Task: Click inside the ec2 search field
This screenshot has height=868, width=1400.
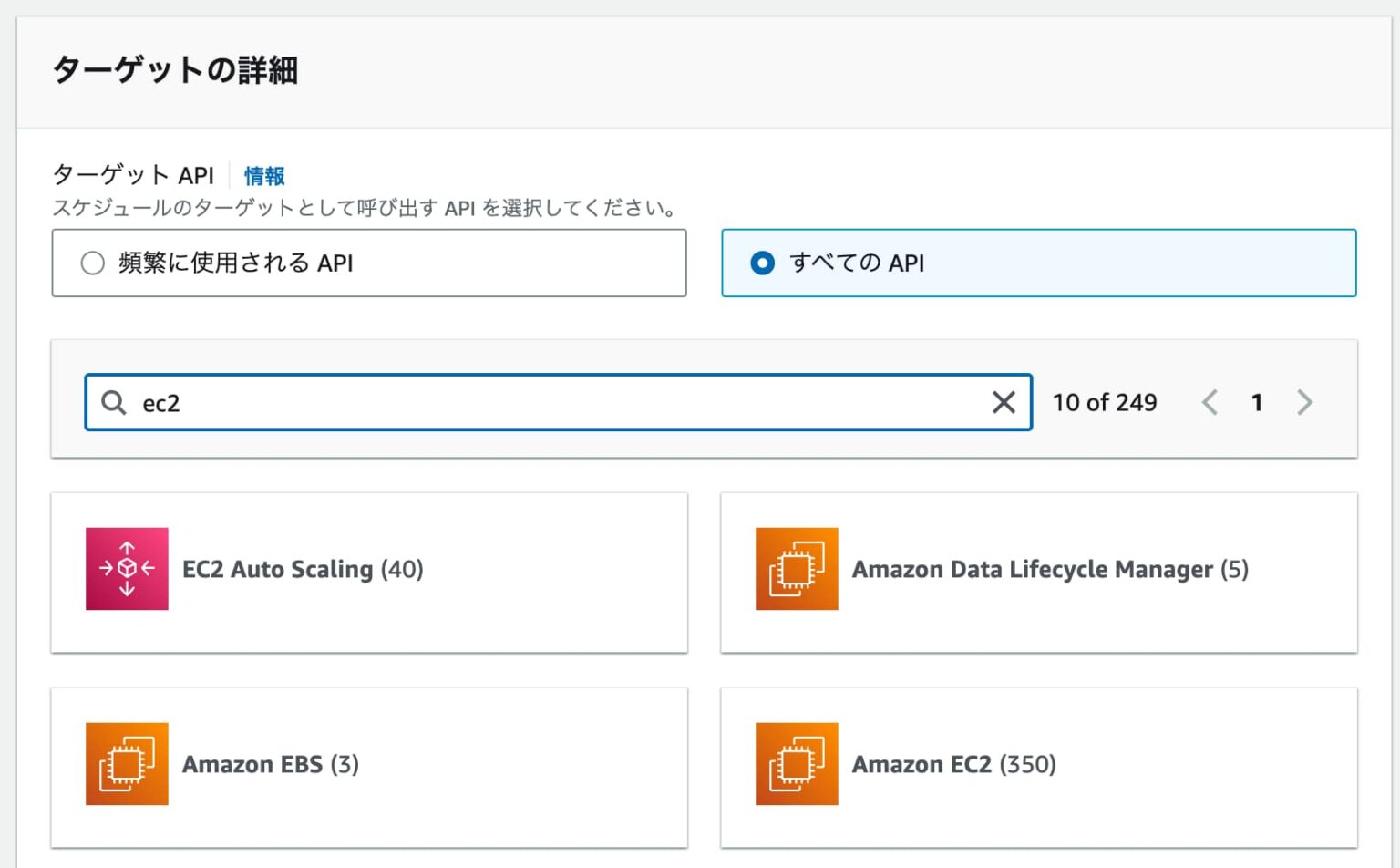Action: coord(456,402)
